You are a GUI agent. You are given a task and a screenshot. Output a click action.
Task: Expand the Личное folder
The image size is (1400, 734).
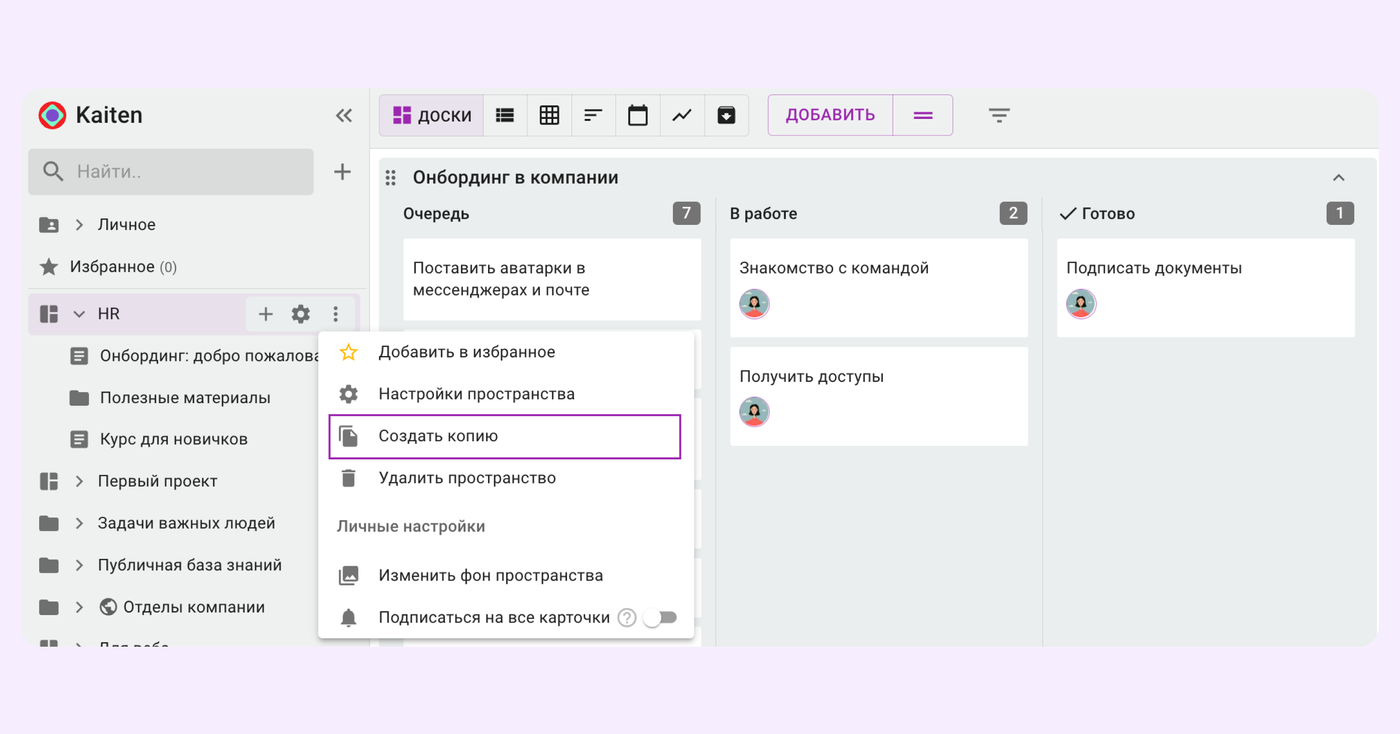tap(79, 225)
